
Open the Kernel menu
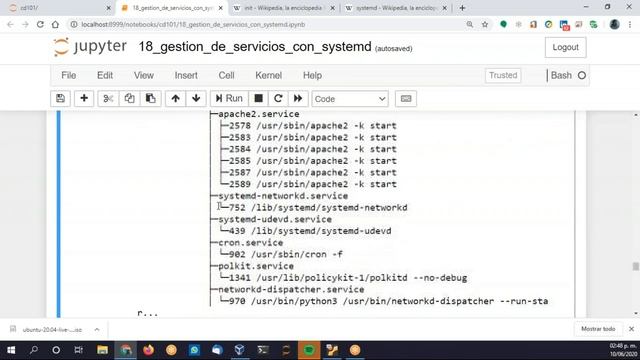269,76
